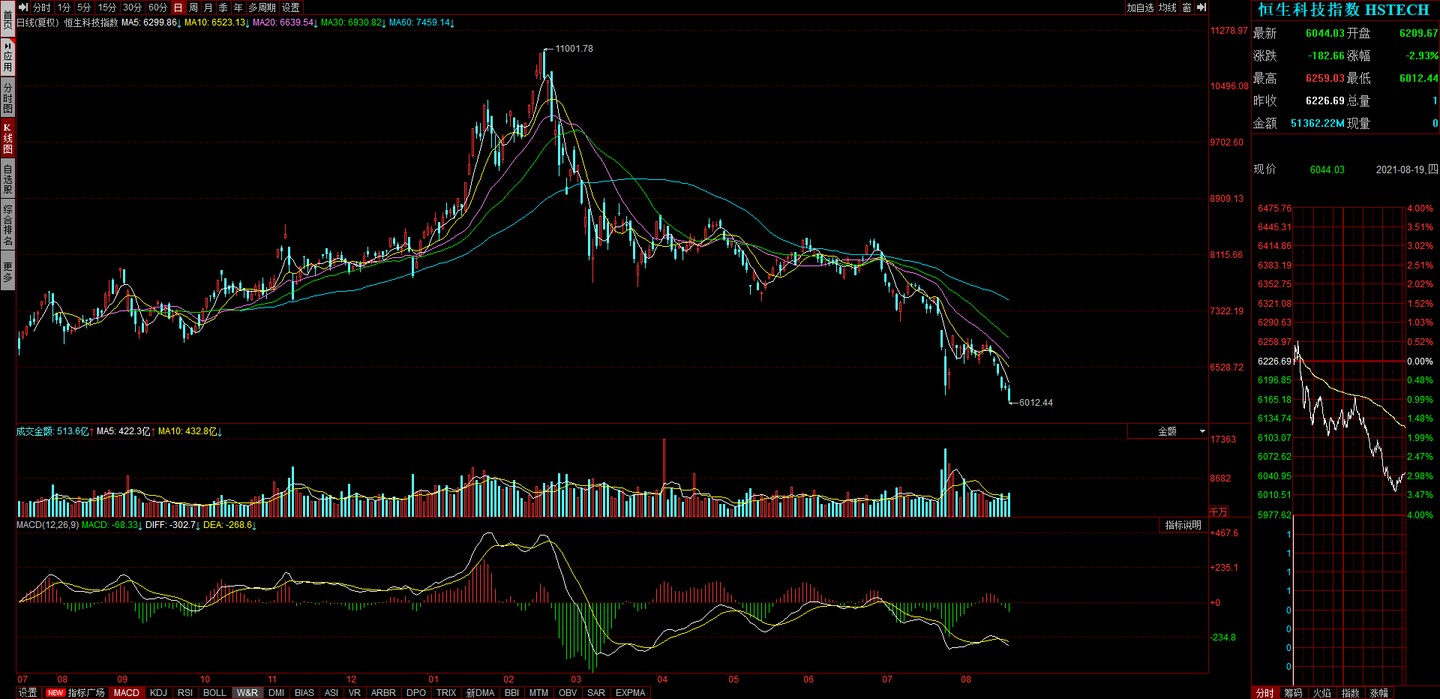
Task: Click the 指标说明 indicator description button
Action: pos(1183,525)
